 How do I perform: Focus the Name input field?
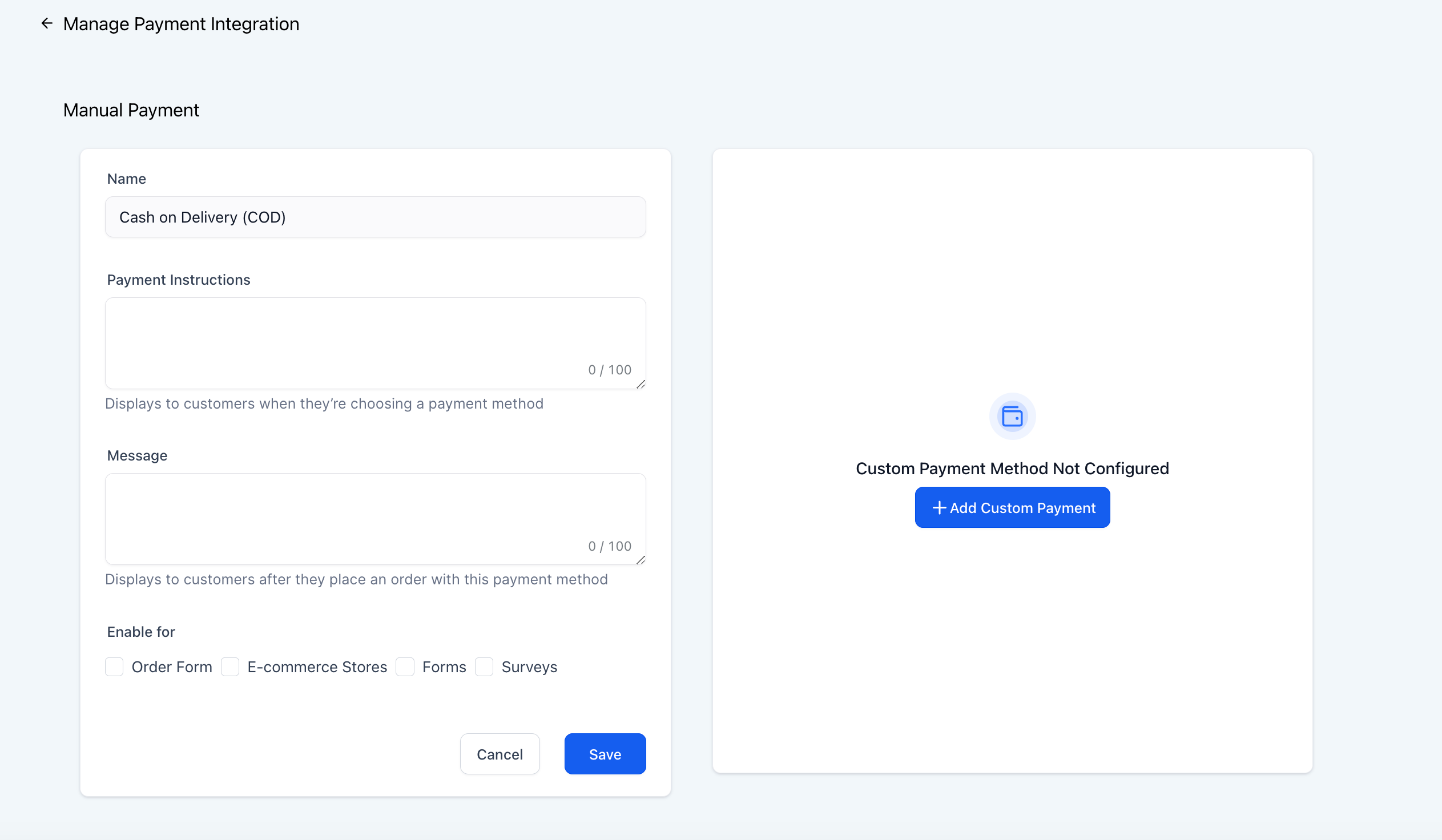tap(376, 217)
